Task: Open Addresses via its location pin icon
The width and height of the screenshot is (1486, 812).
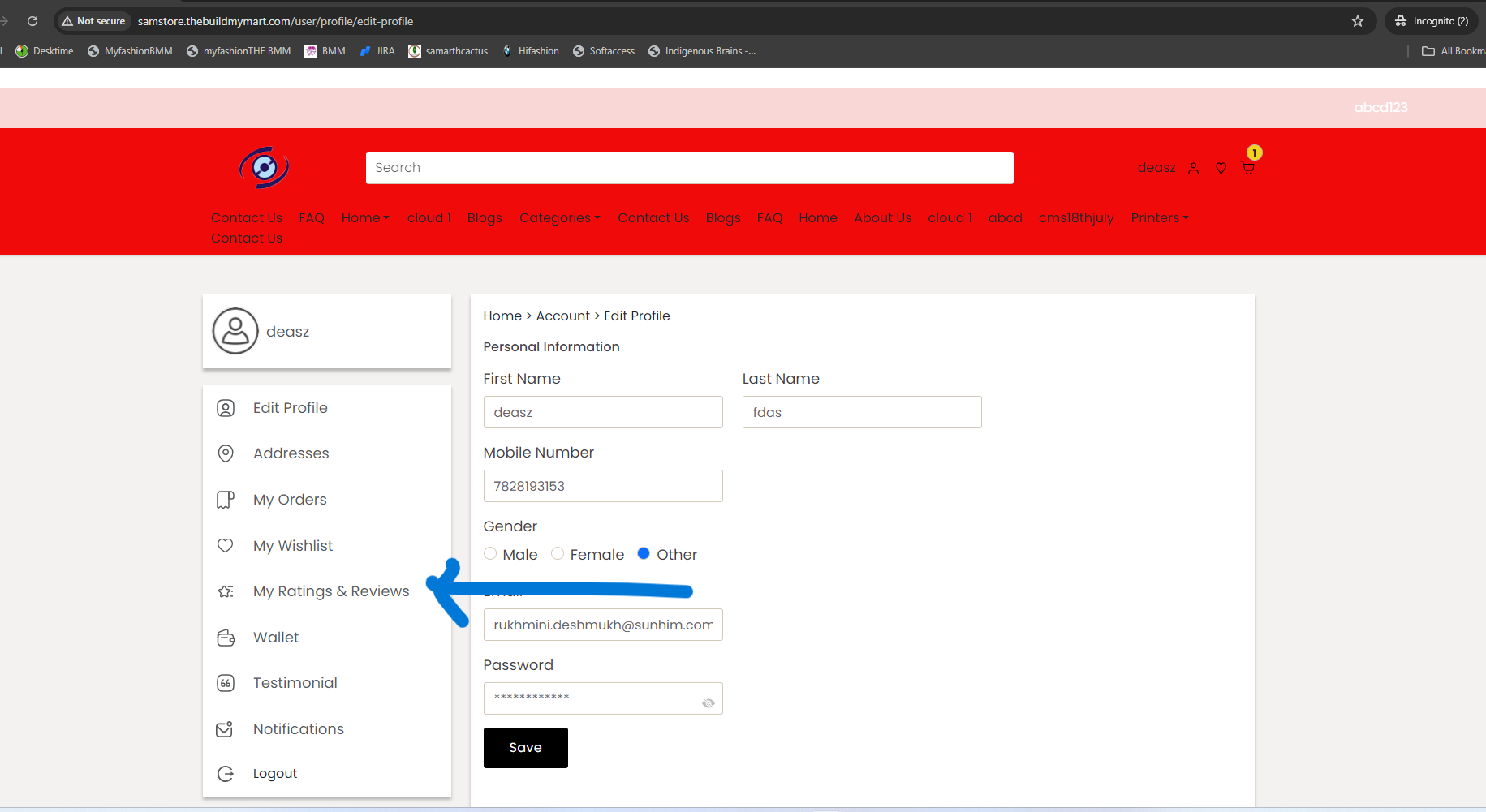Action: (x=226, y=453)
